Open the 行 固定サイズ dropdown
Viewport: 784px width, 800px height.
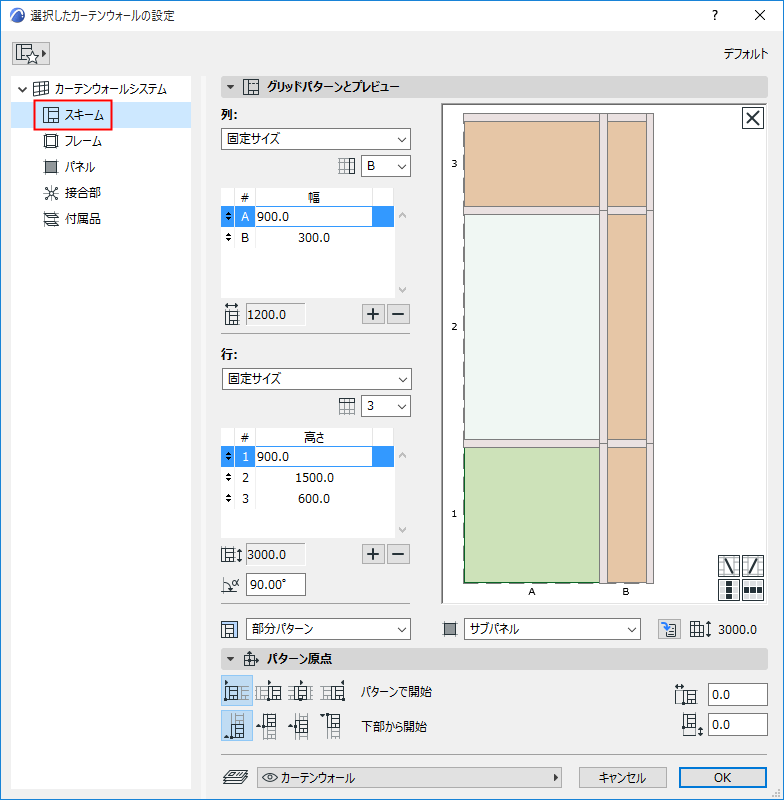[x=316, y=379]
